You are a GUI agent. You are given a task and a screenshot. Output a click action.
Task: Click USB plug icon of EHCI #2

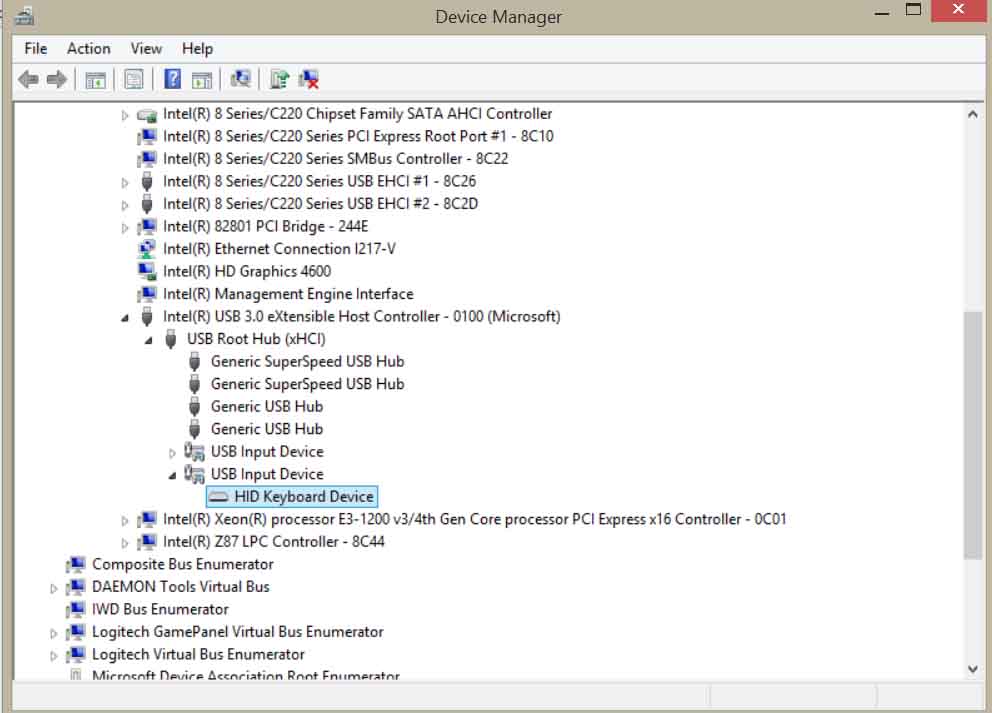[x=147, y=204]
